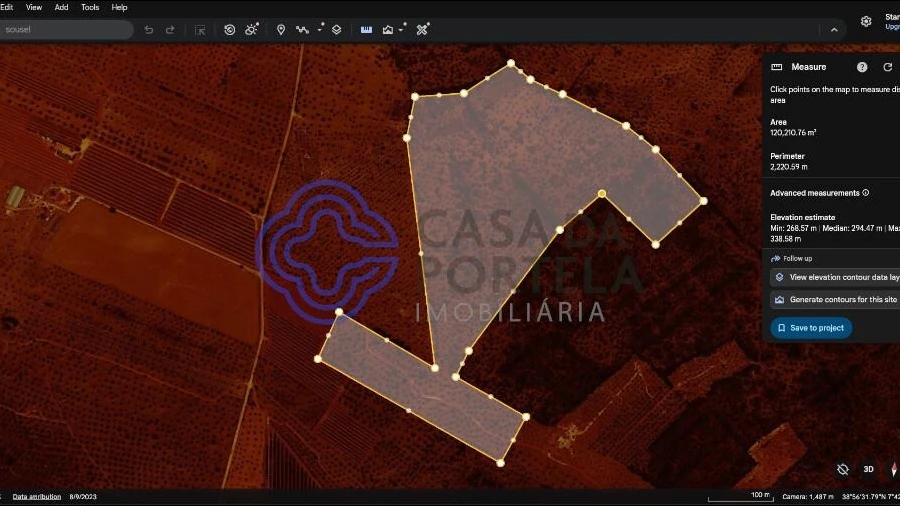900x506 pixels.
Task: Open the View menu
Action: pyautogui.click(x=34, y=7)
